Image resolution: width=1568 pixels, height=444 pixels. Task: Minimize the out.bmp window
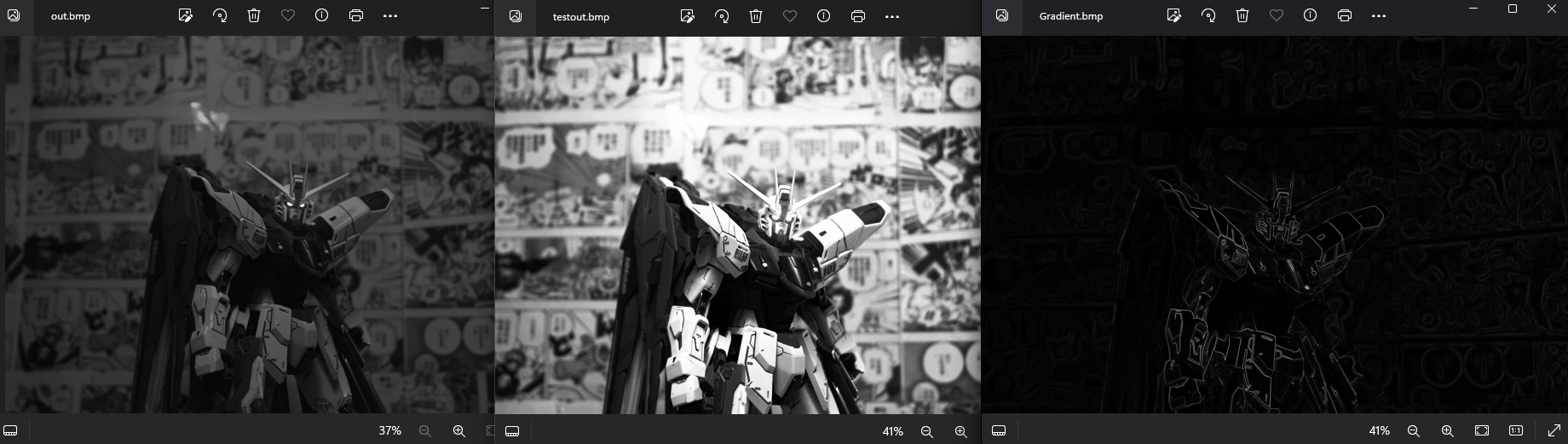coord(484,8)
